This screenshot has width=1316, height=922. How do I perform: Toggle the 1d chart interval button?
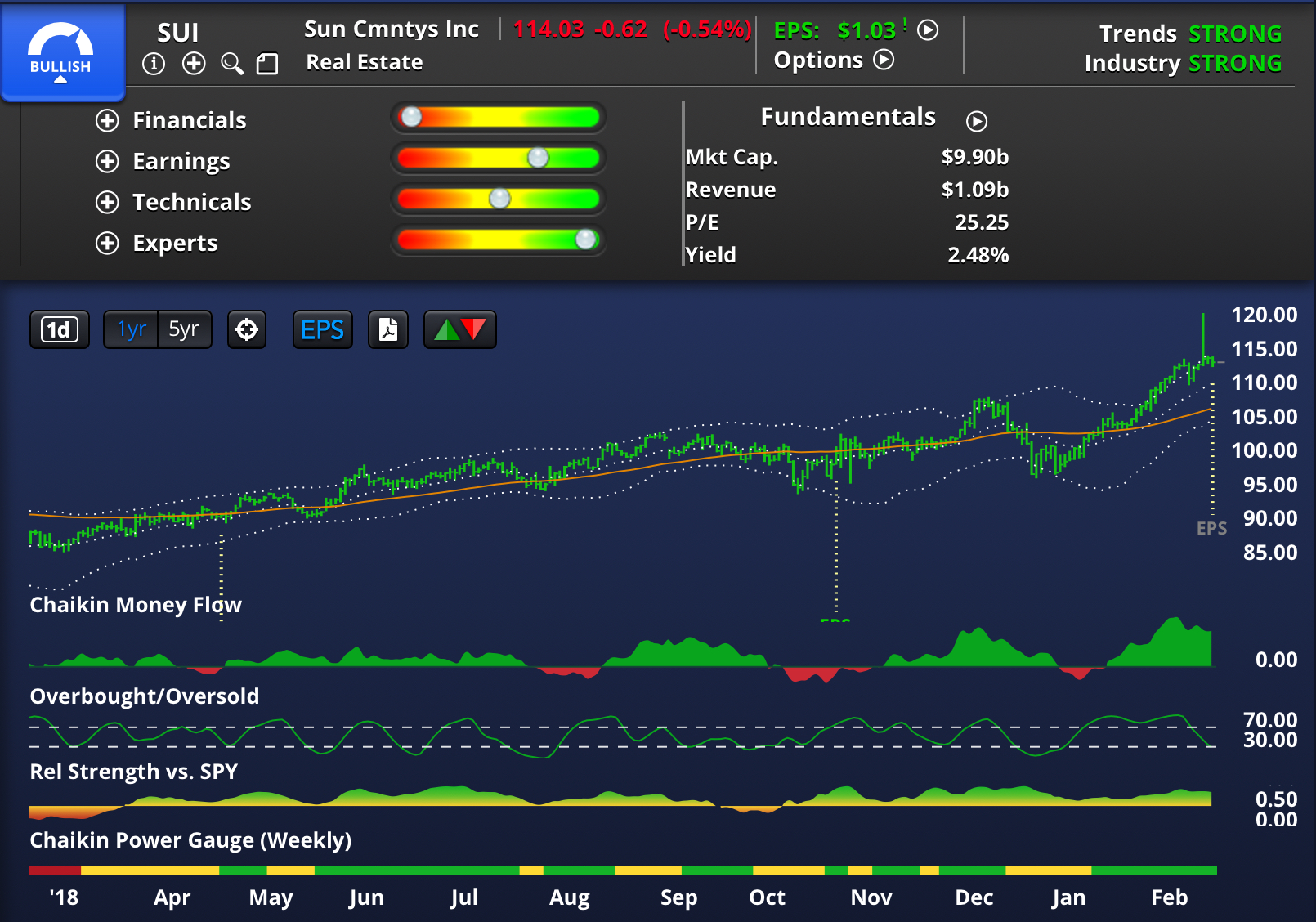pos(60,329)
